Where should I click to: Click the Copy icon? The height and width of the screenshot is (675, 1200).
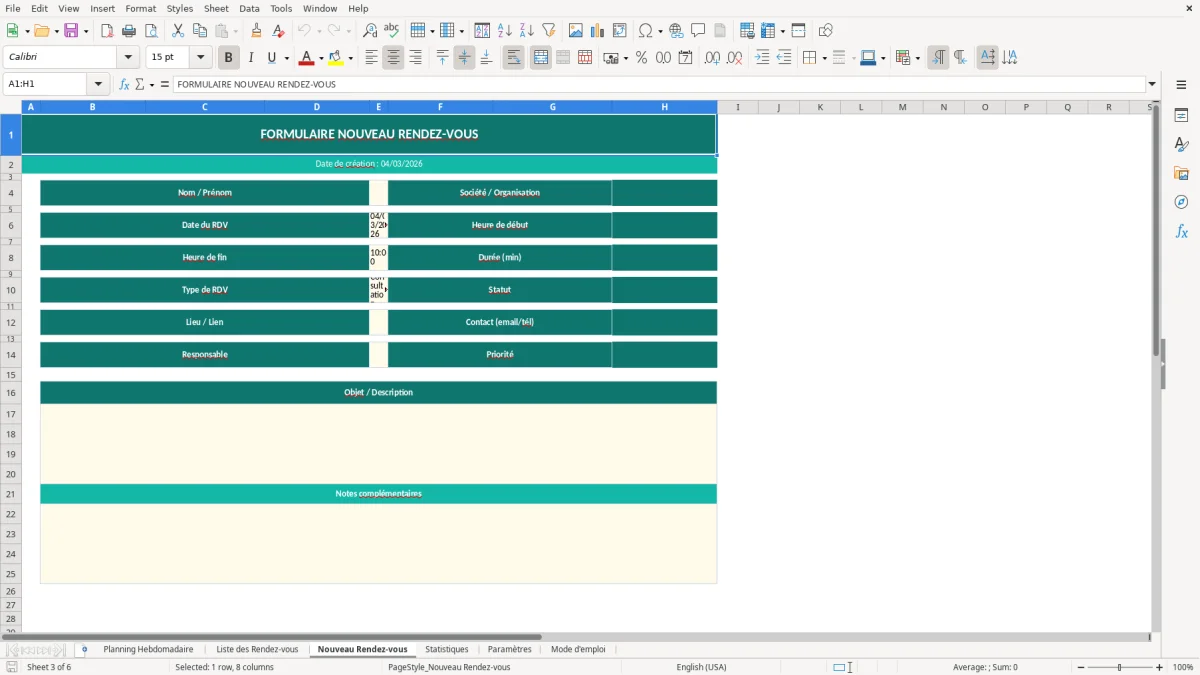199,31
